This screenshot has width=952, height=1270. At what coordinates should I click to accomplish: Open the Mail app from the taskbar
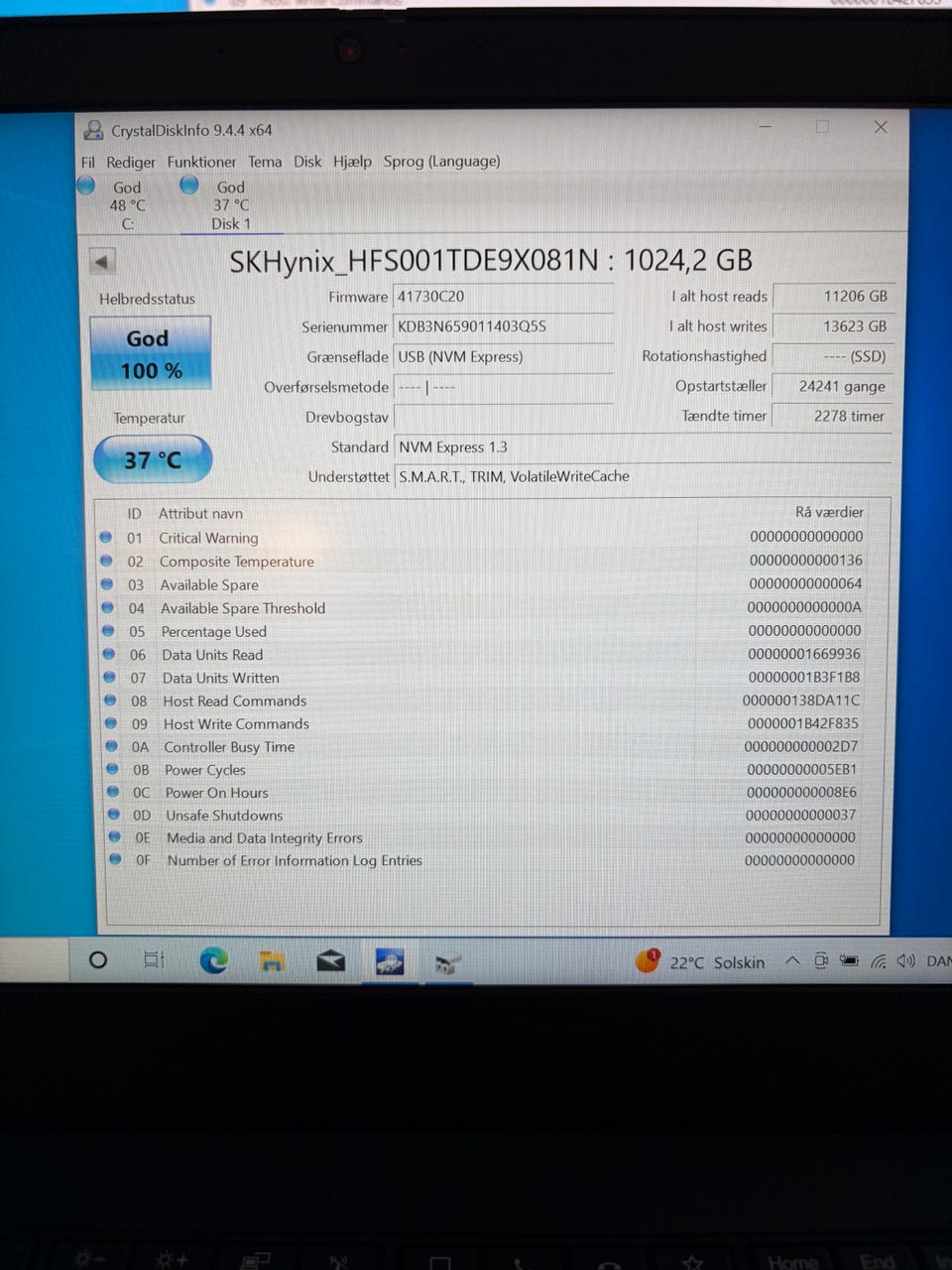tap(330, 960)
